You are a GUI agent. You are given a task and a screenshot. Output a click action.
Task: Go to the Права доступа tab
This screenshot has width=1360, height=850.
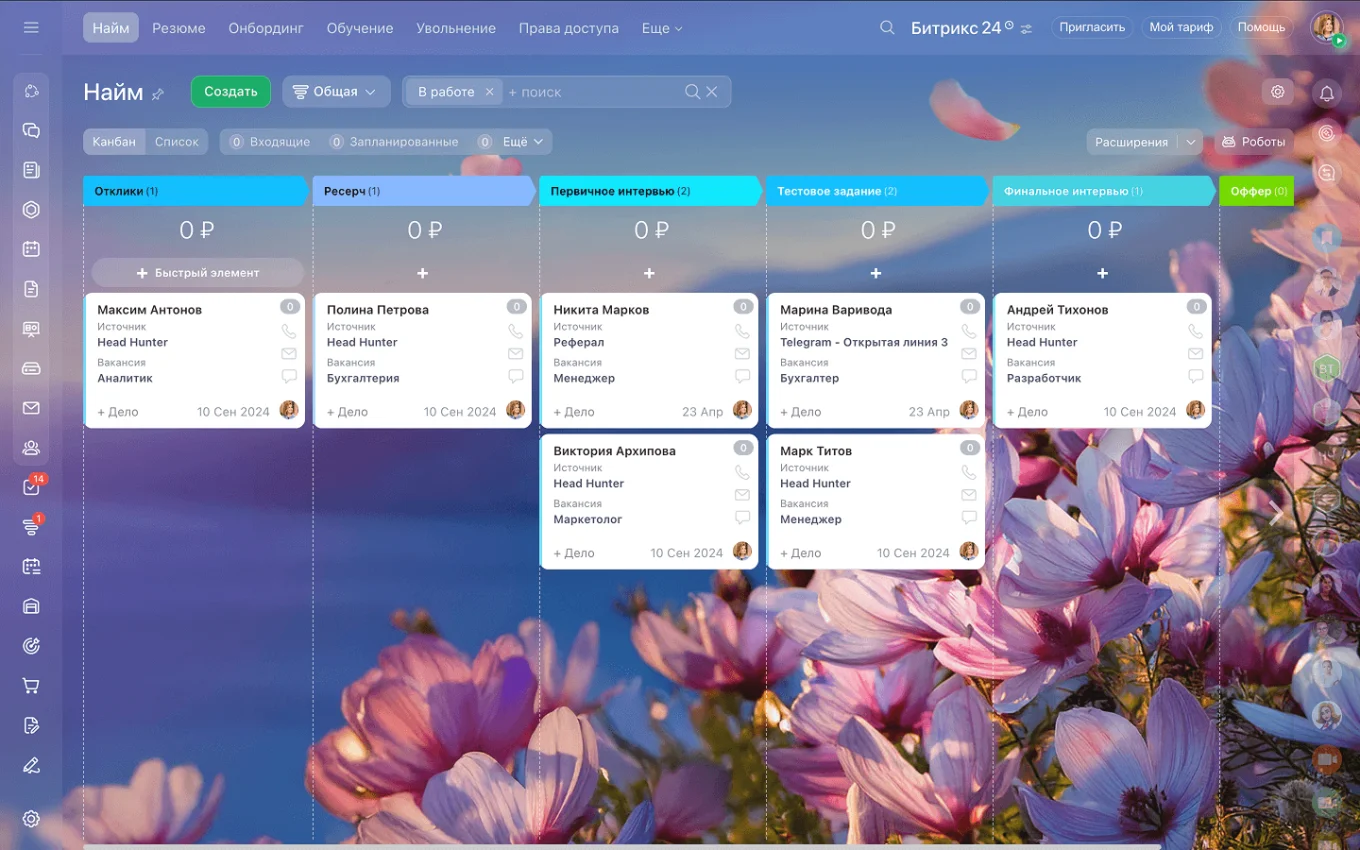568,28
